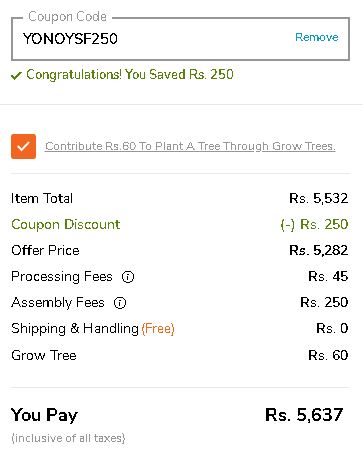Open the Assembly Fees info icon

[120, 303]
